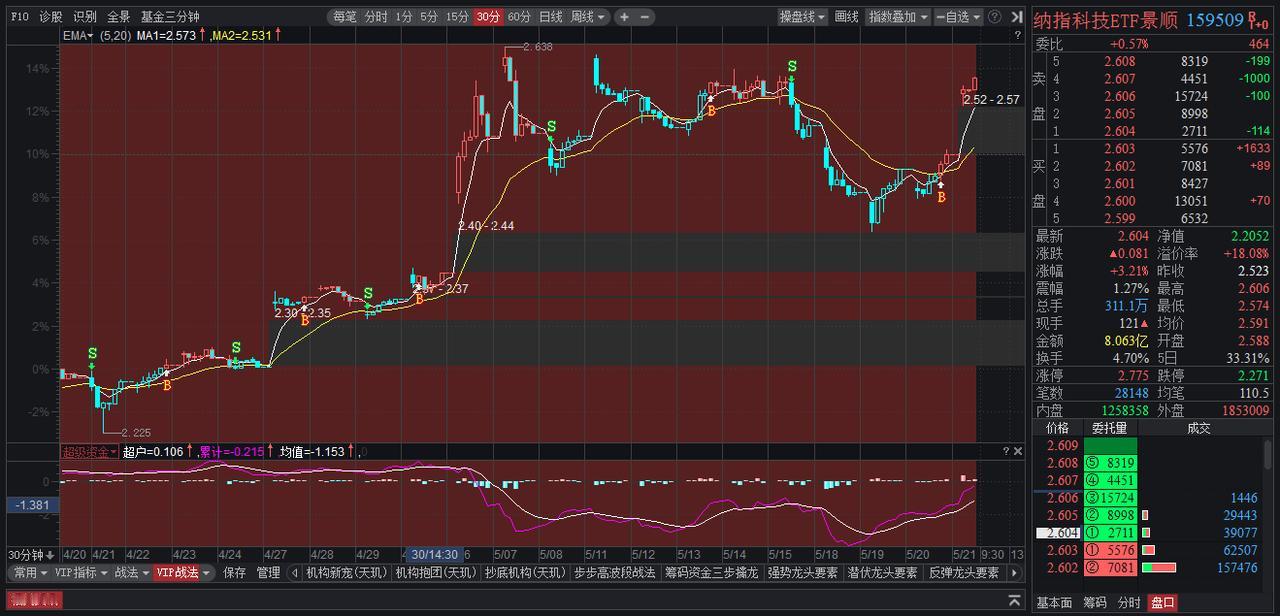Click the latest orange B buy signal marker
The width and height of the screenshot is (1280, 616).
941,197
